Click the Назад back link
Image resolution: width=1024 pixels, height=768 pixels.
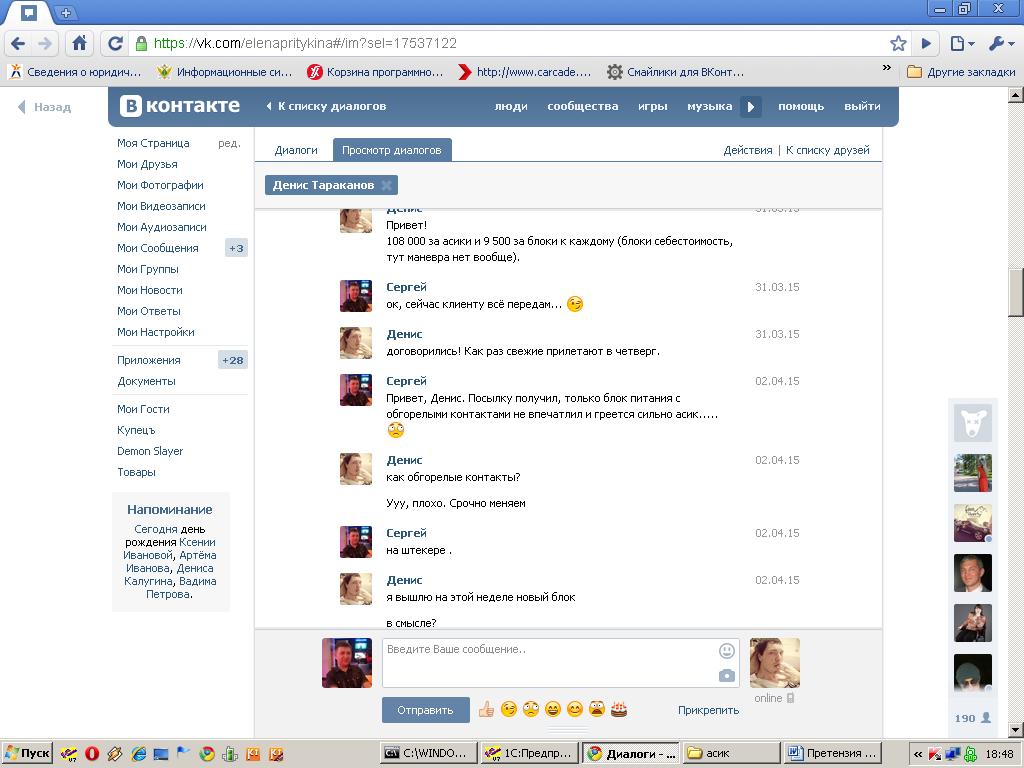[x=44, y=107]
